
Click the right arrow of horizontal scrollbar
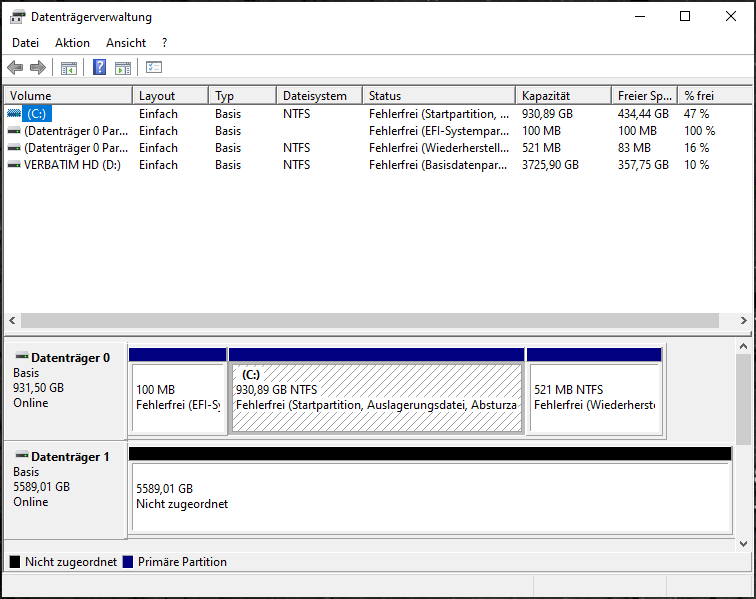click(x=743, y=320)
